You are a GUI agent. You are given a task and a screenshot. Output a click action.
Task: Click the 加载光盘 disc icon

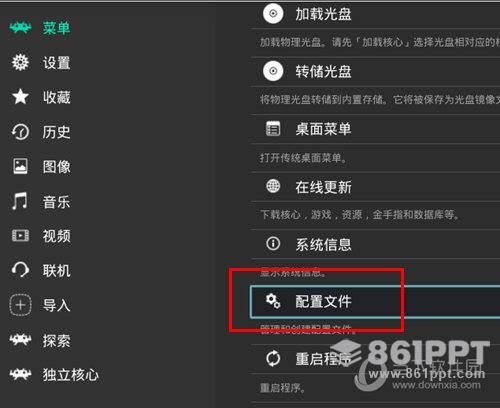point(273,14)
